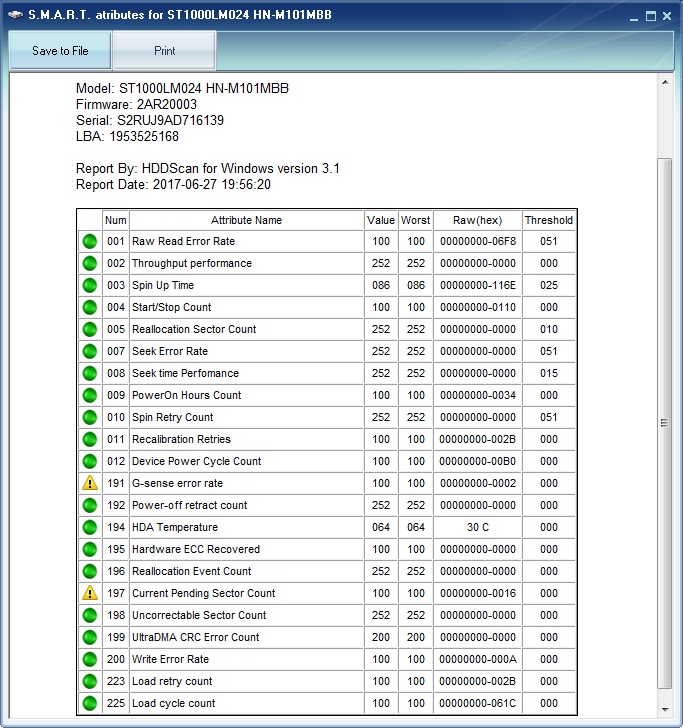This screenshot has width=683, height=728.
Task: Click the 'Current Pending Sector Count' attribute name
Action: [x=203, y=593]
